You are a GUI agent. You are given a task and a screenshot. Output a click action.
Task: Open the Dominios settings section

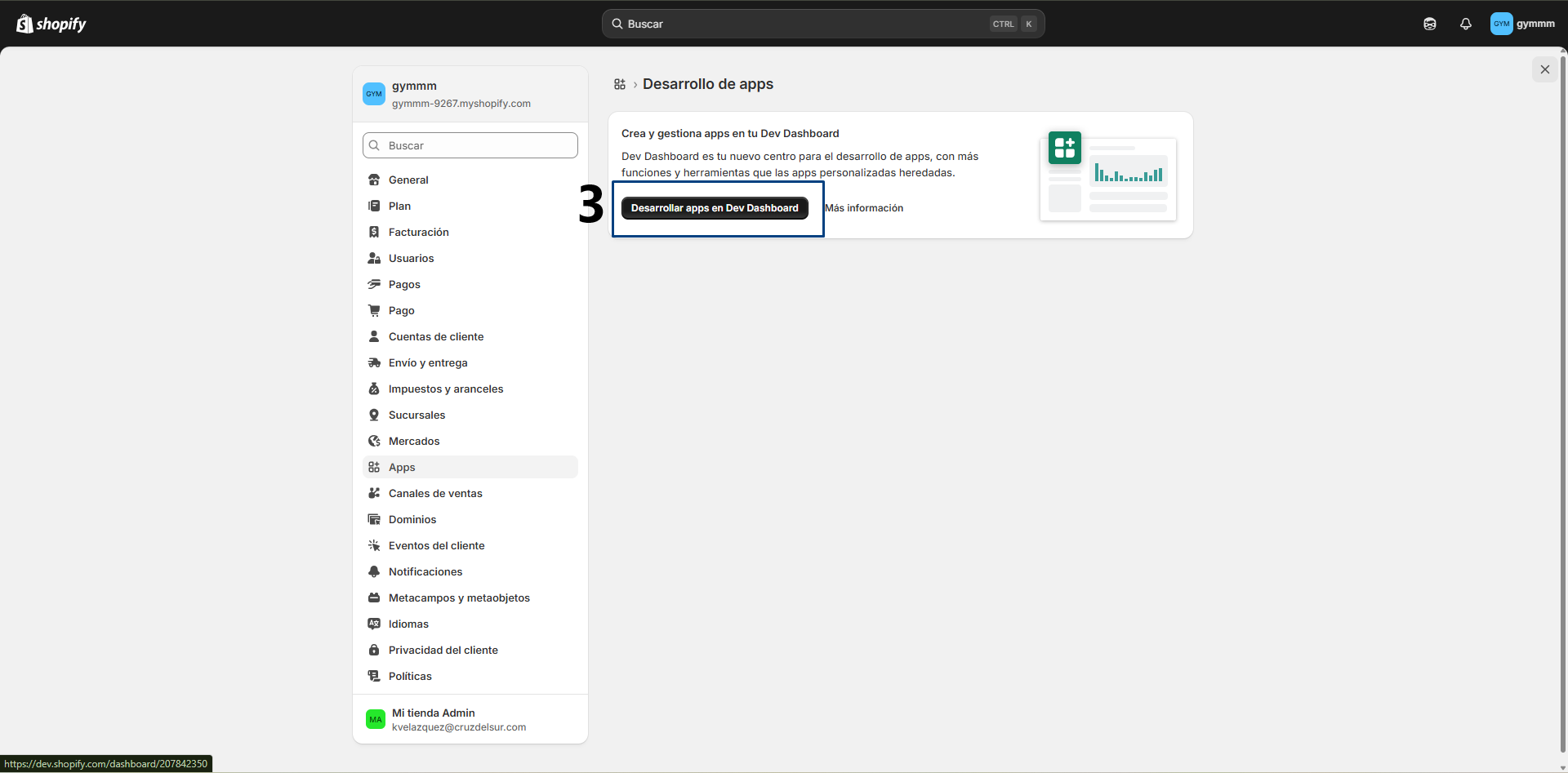tap(412, 519)
